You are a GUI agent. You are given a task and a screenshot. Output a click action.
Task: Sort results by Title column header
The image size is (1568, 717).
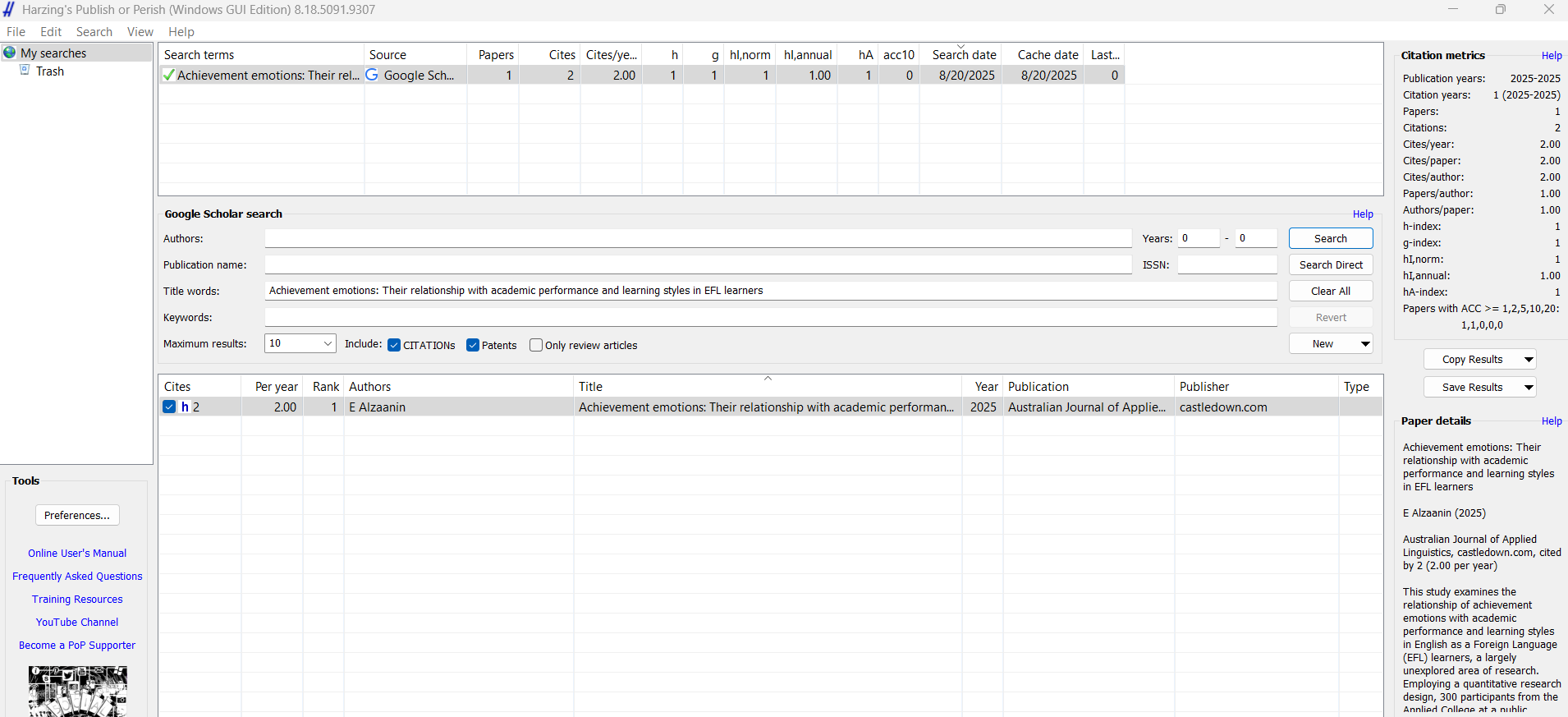click(x=768, y=386)
